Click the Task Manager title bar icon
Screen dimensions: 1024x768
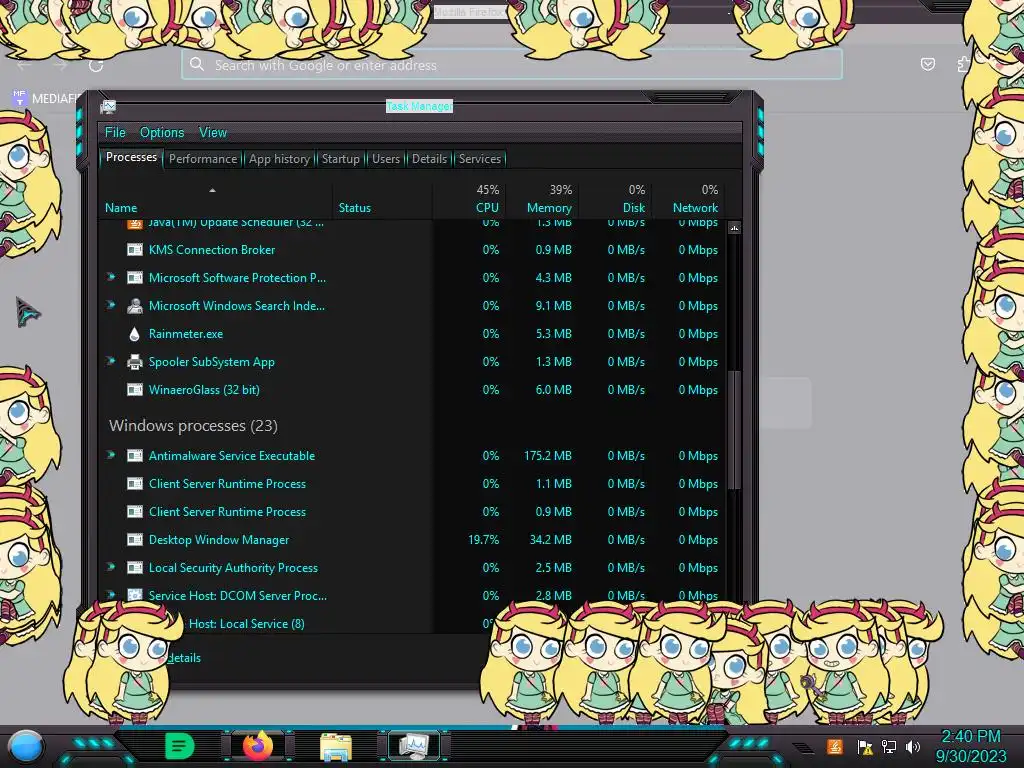tap(108, 106)
